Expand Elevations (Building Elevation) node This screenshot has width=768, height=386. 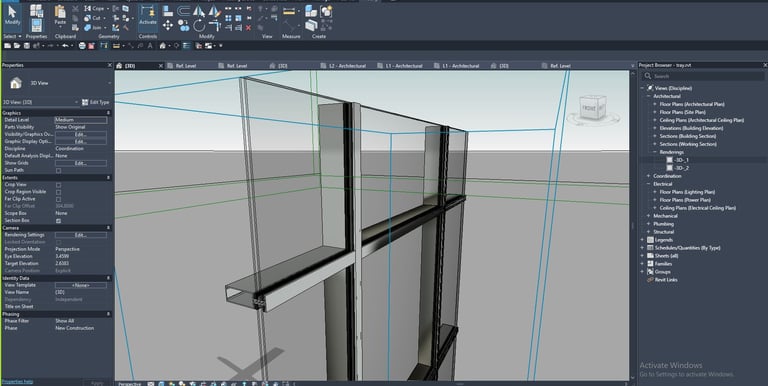655,128
